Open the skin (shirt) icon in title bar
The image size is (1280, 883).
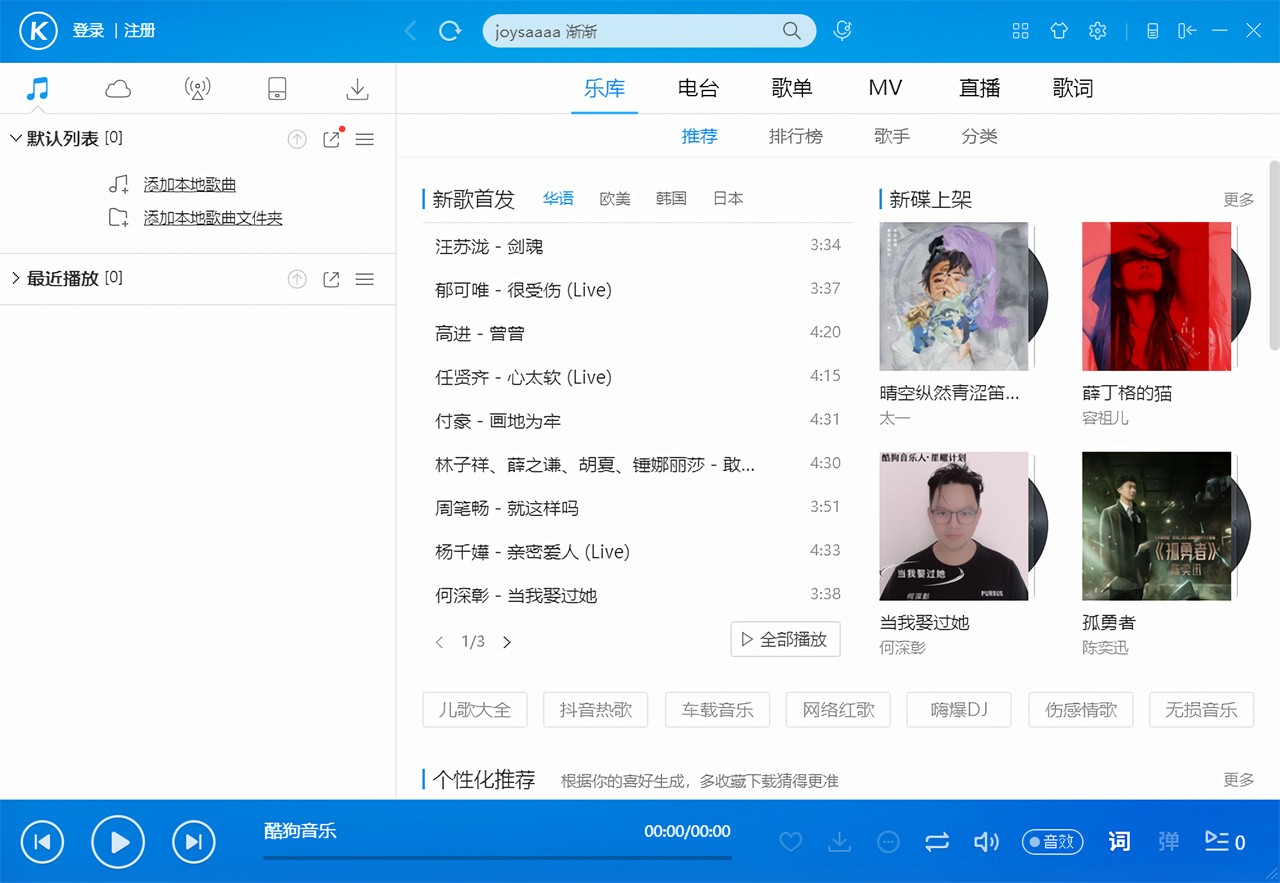[1059, 31]
